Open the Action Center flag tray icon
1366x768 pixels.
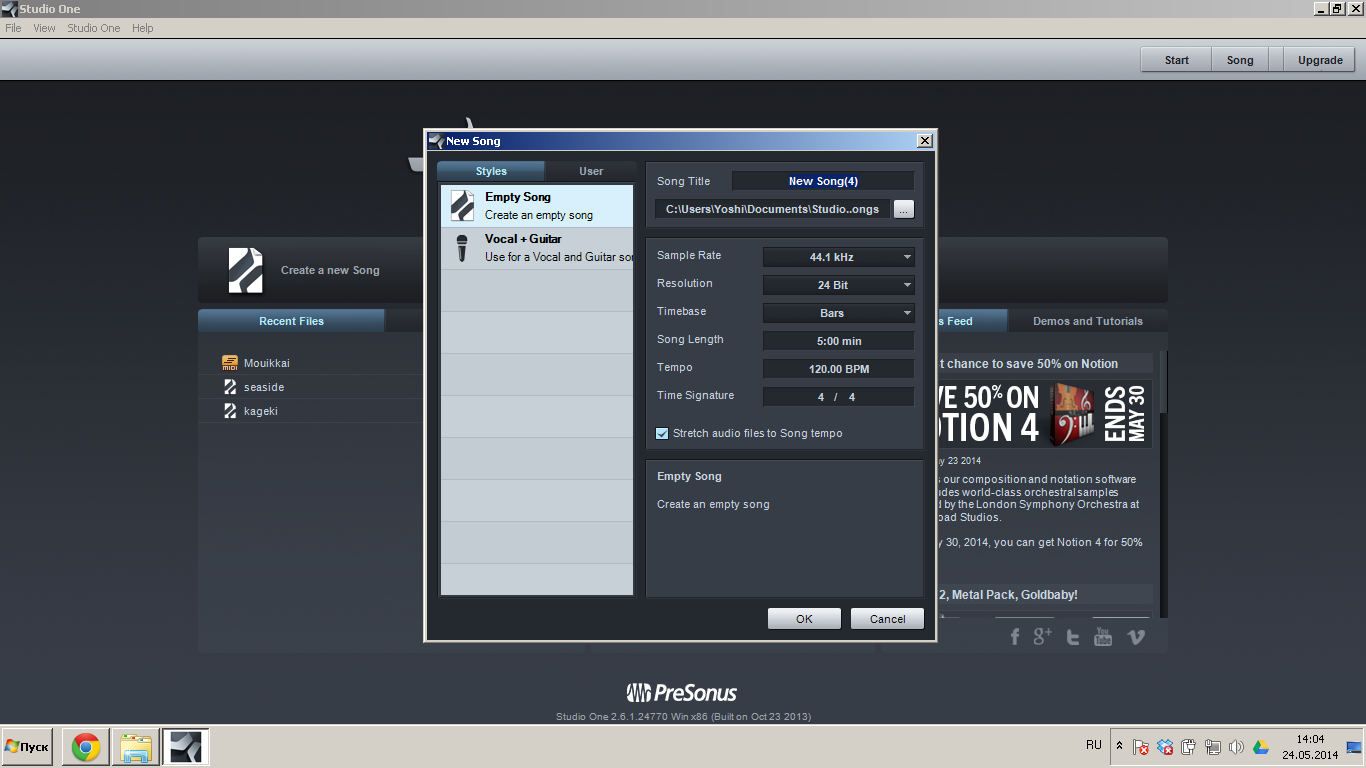[x=1141, y=747]
